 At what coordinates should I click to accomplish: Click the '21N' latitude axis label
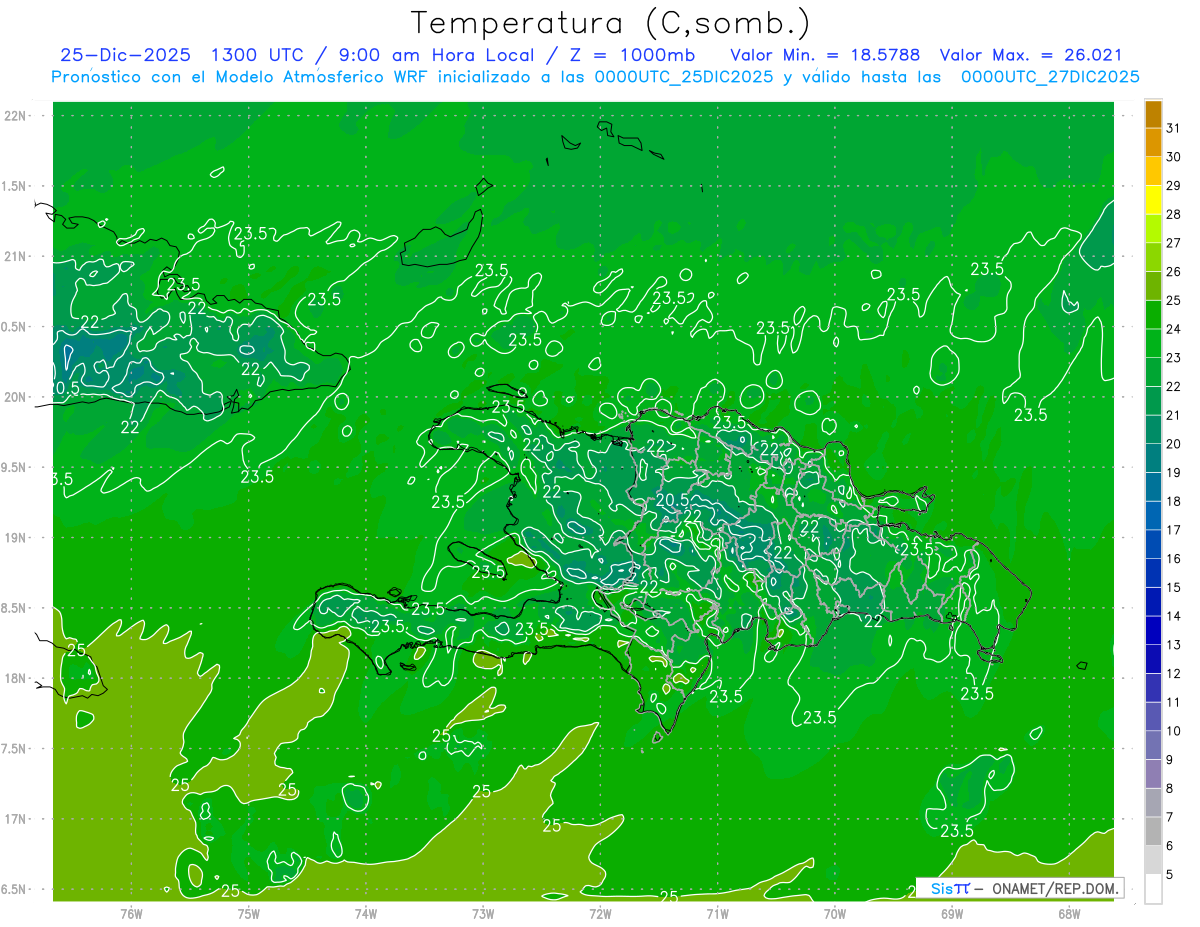[x=15, y=256]
